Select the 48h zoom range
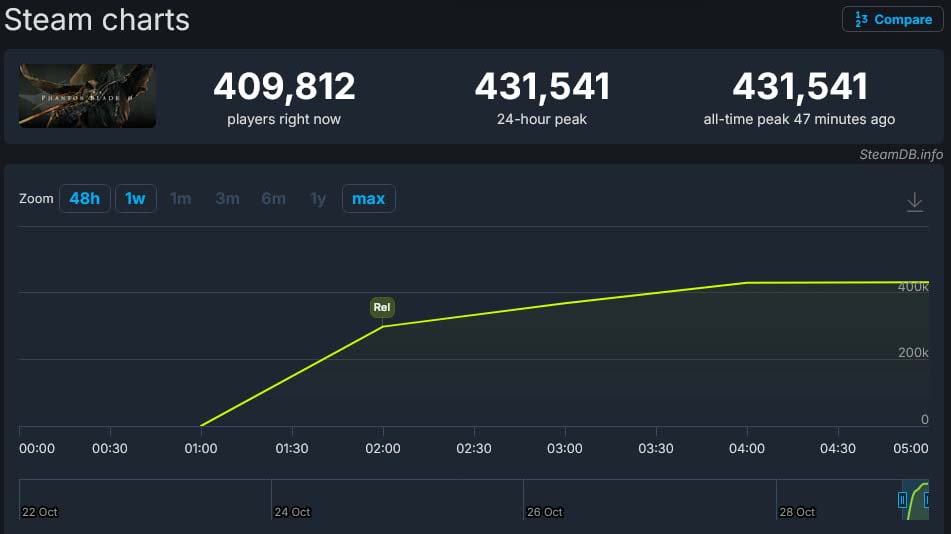The width and height of the screenshot is (951, 534). coord(85,198)
